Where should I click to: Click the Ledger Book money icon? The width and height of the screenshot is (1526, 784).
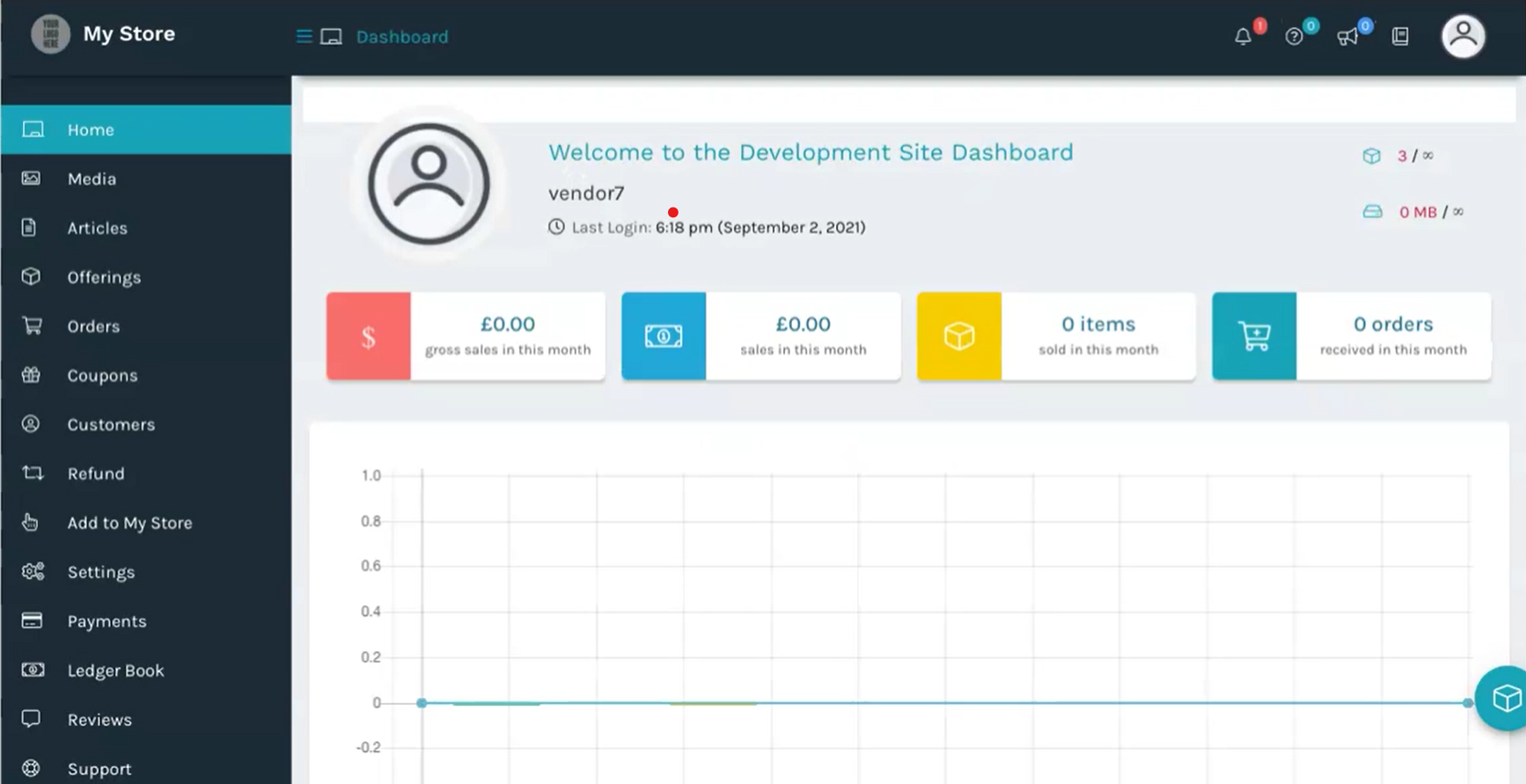click(x=33, y=670)
